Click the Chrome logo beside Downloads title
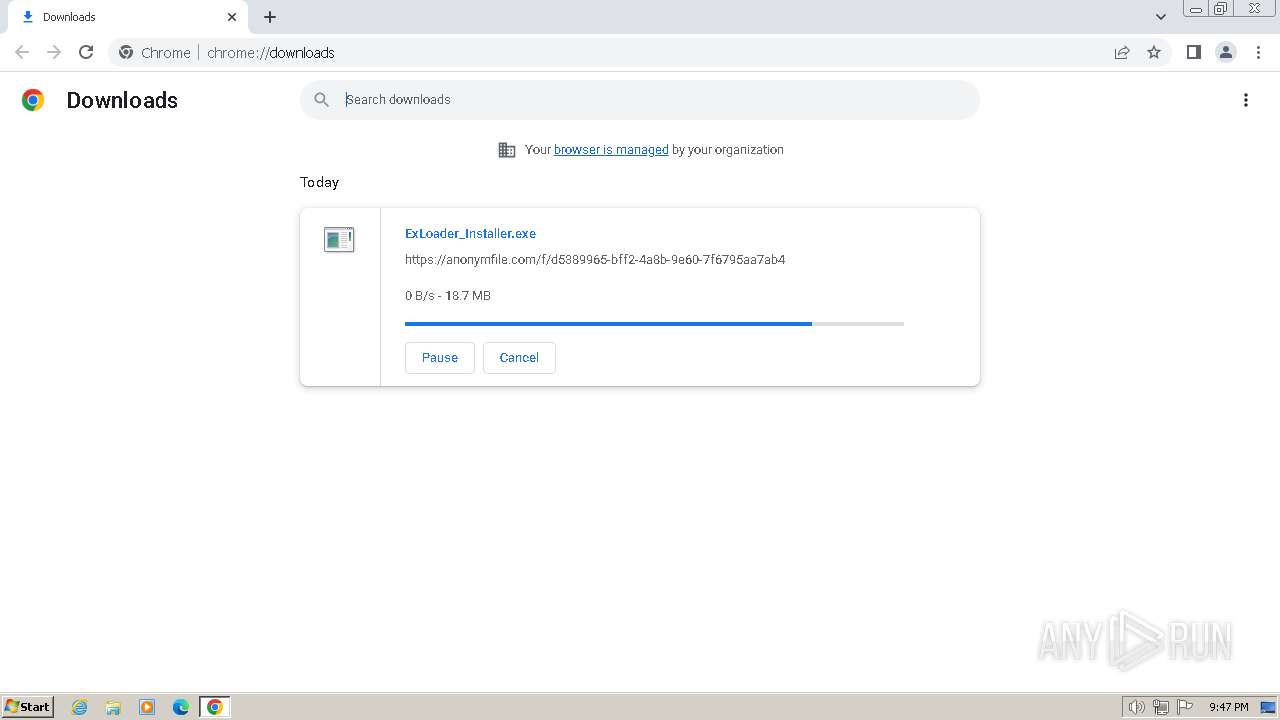 click(x=33, y=100)
